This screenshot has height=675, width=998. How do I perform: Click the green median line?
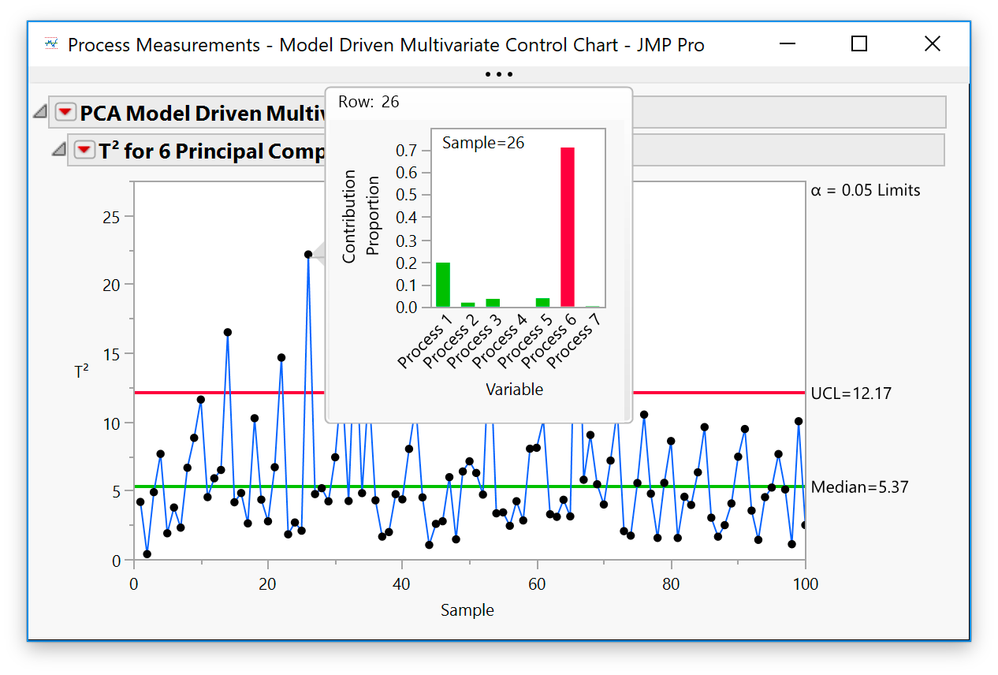(x=470, y=487)
